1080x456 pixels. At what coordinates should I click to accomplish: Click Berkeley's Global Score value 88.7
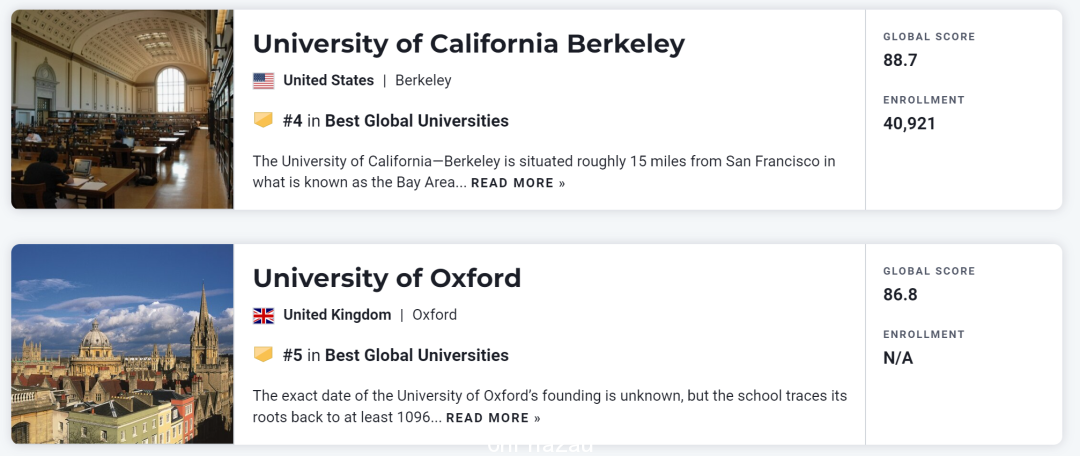(900, 61)
